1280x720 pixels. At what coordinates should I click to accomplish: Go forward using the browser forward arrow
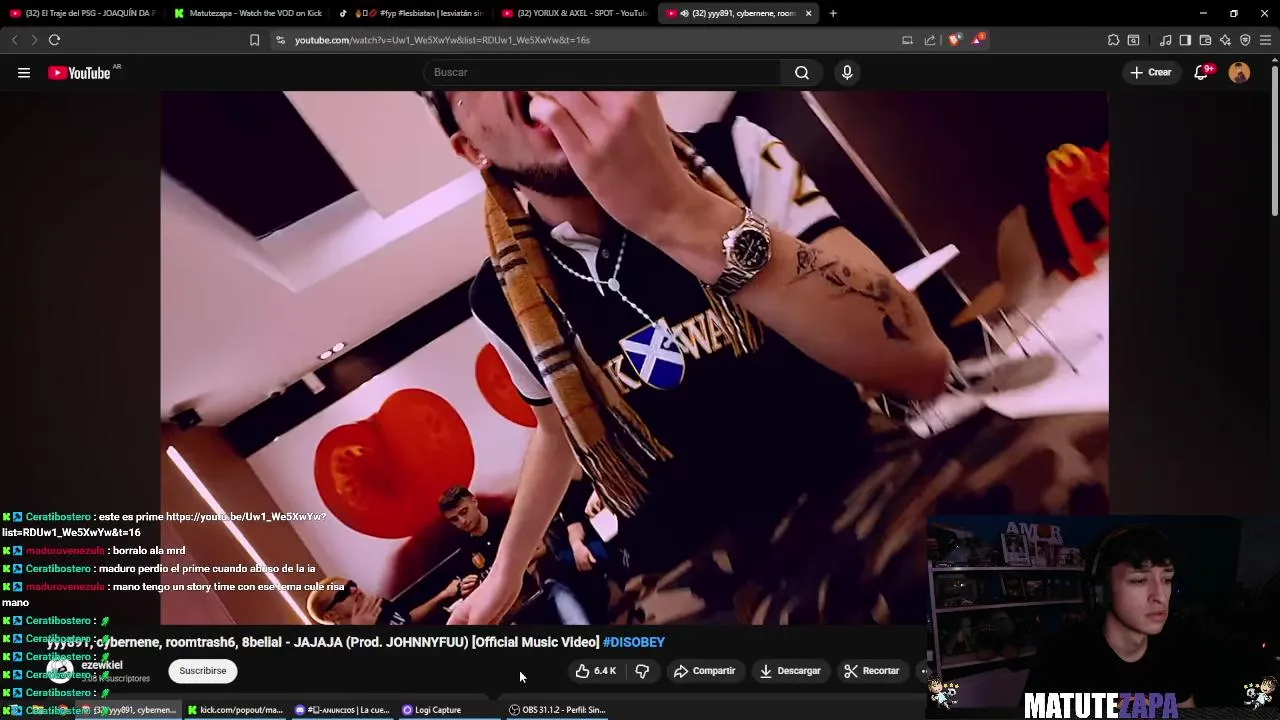(33, 40)
